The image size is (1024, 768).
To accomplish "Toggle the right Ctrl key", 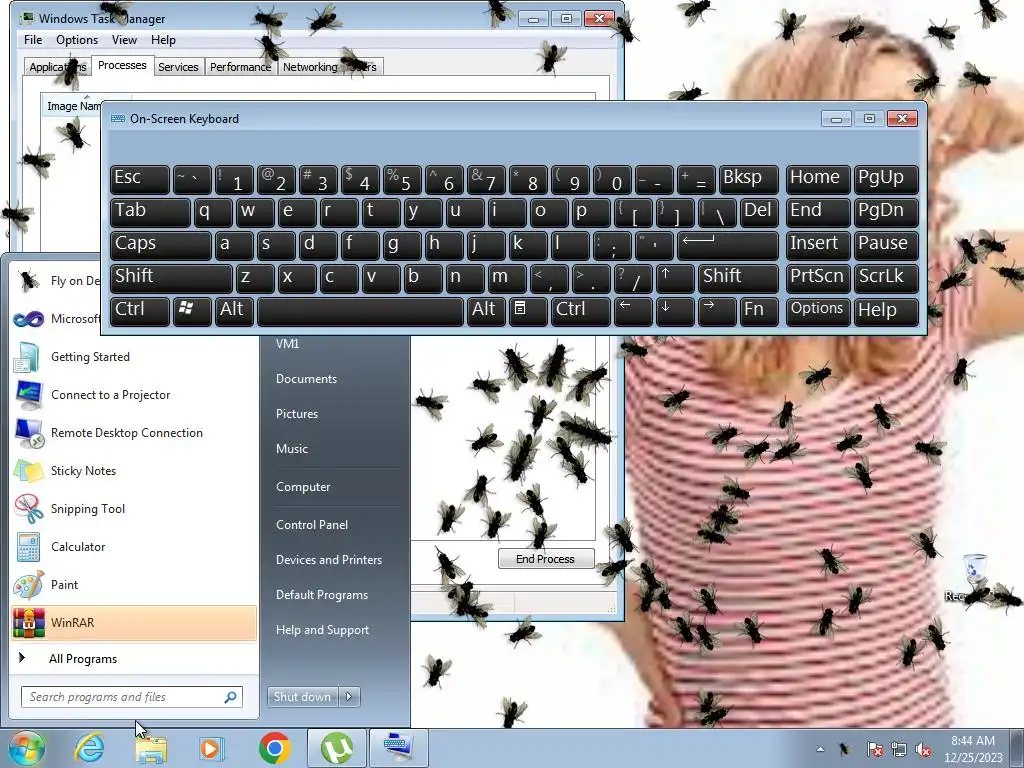I will (580, 311).
